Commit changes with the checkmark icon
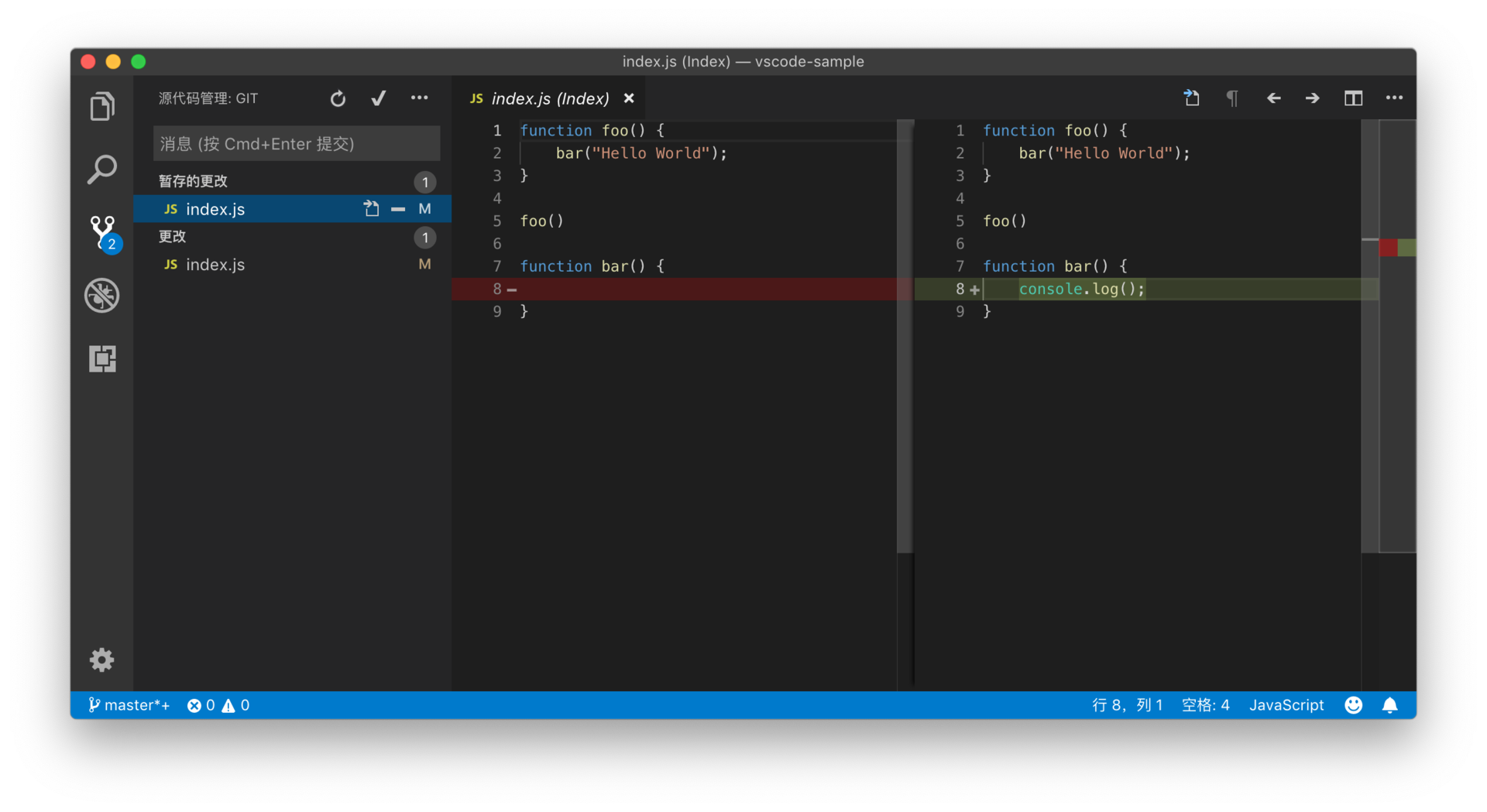Image resolution: width=1487 pixels, height=812 pixels. (379, 98)
